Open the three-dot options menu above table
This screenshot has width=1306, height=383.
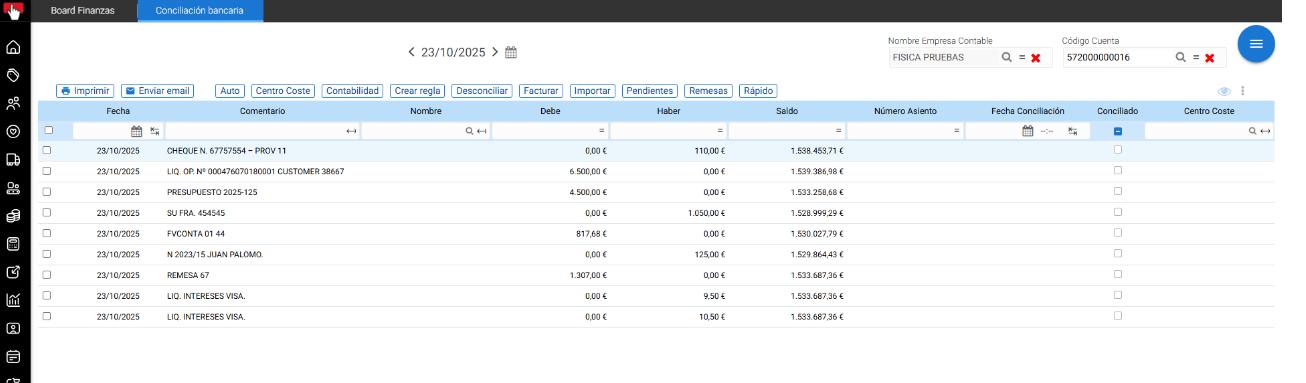click(x=1243, y=91)
